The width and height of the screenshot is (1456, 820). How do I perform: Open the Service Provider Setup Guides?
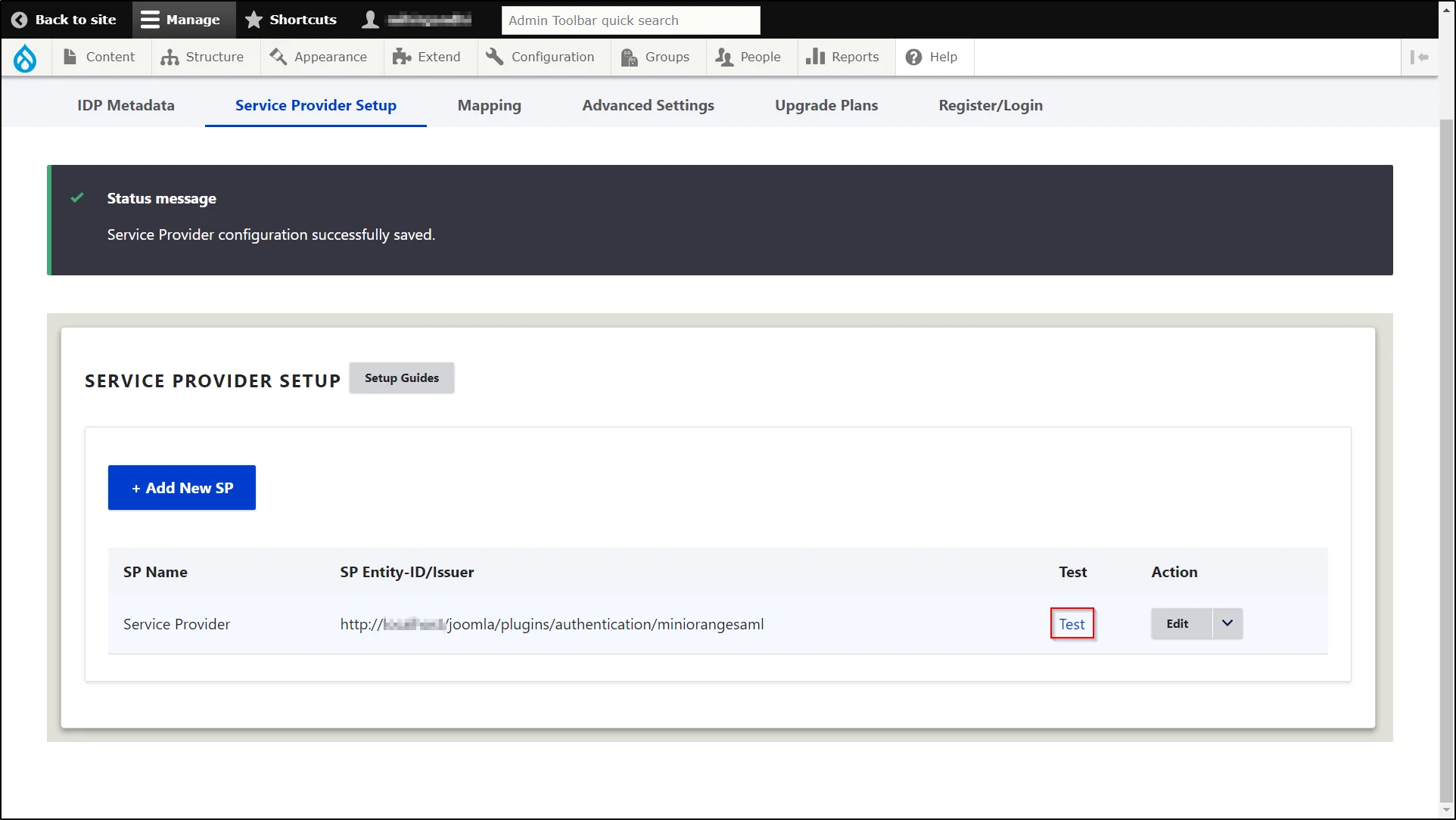pos(401,378)
